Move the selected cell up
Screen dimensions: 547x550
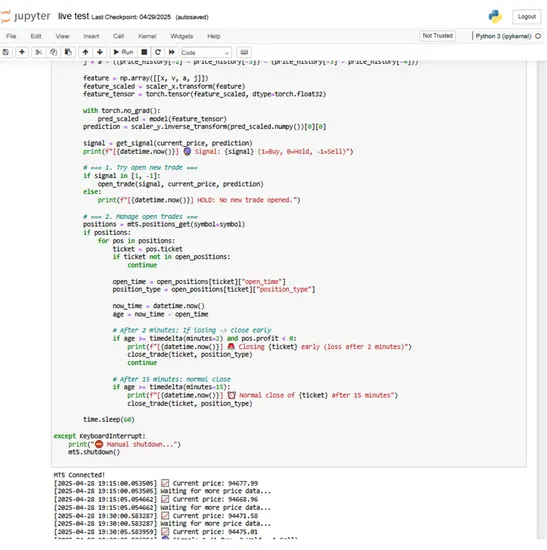pyautogui.click(x=85, y=52)
